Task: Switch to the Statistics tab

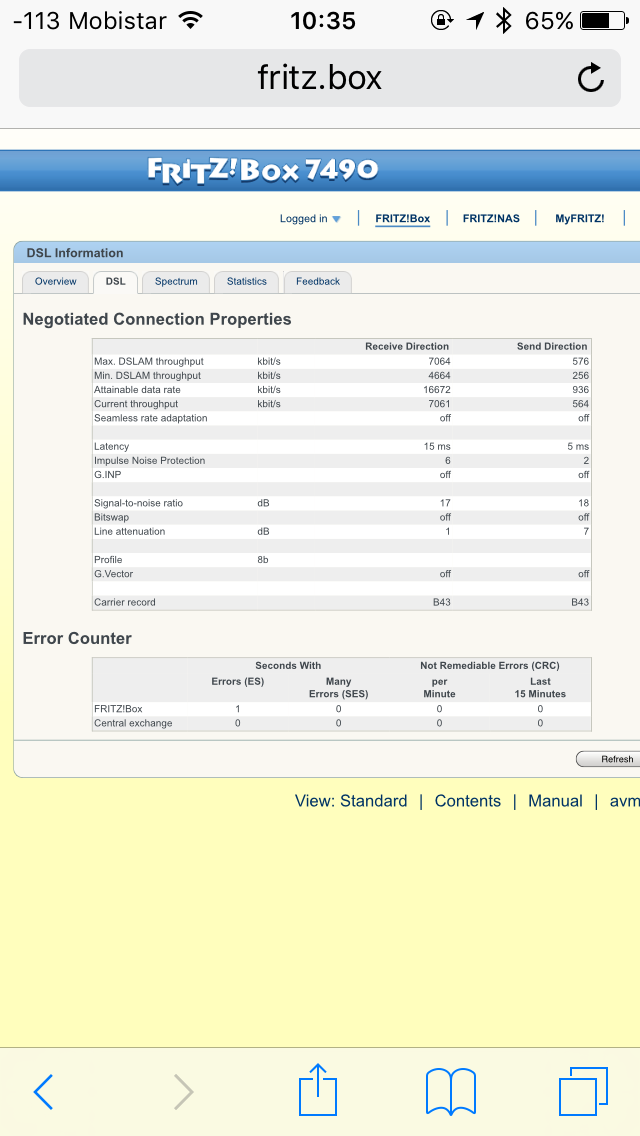Action: (247, 282)
